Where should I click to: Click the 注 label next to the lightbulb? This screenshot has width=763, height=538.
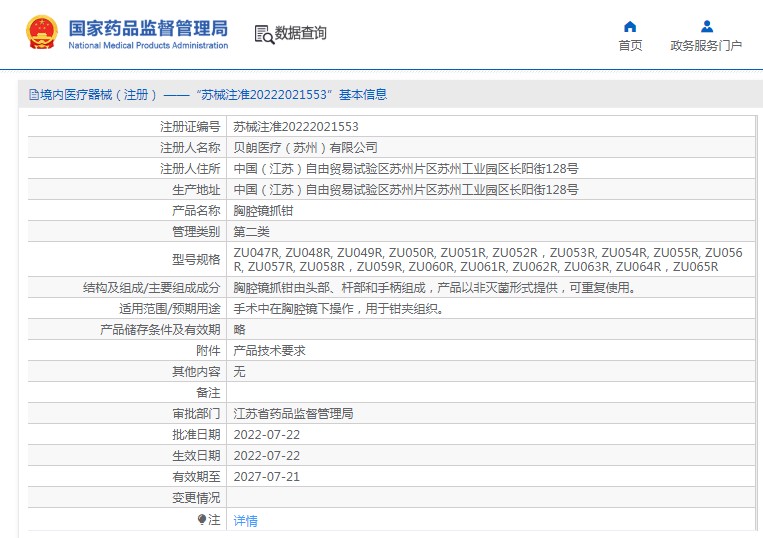click(x=214, y=520)
